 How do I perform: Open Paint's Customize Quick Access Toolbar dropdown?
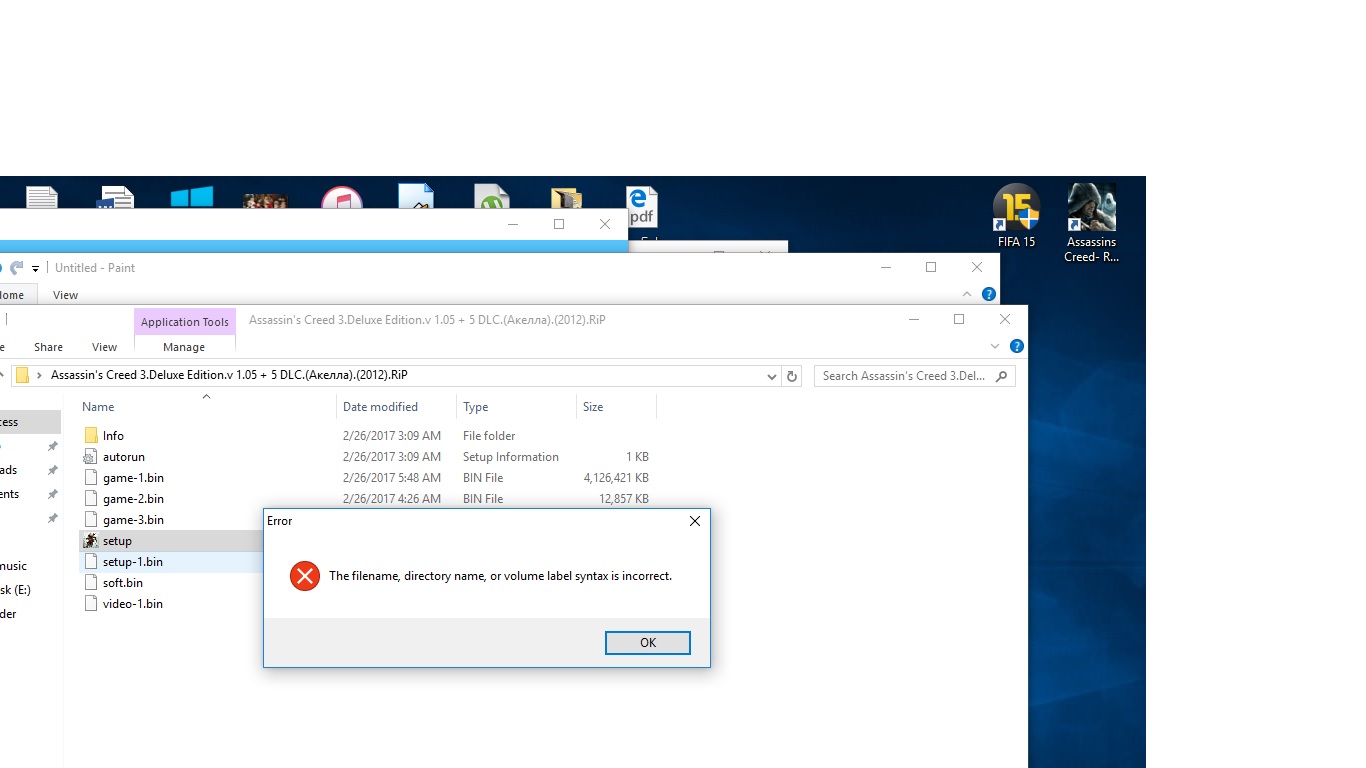[x=35, y=268]
